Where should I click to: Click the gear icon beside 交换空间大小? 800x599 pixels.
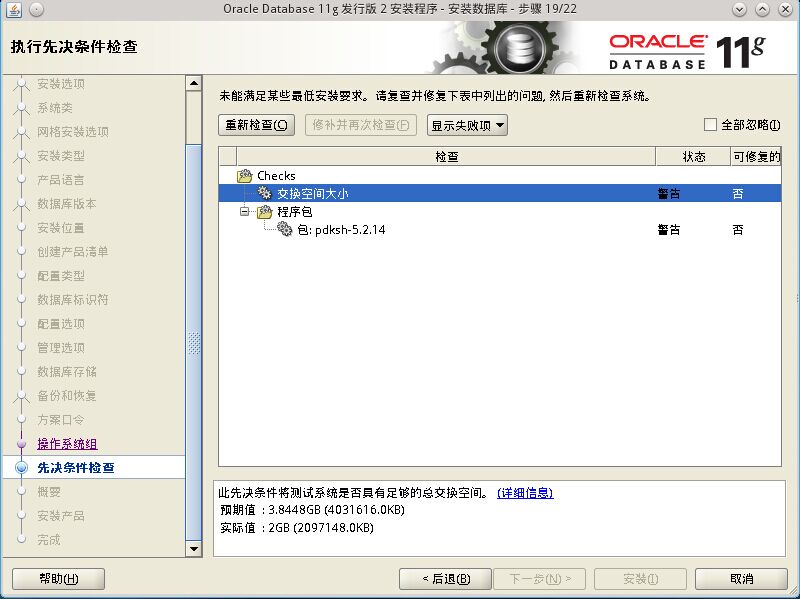264,193
